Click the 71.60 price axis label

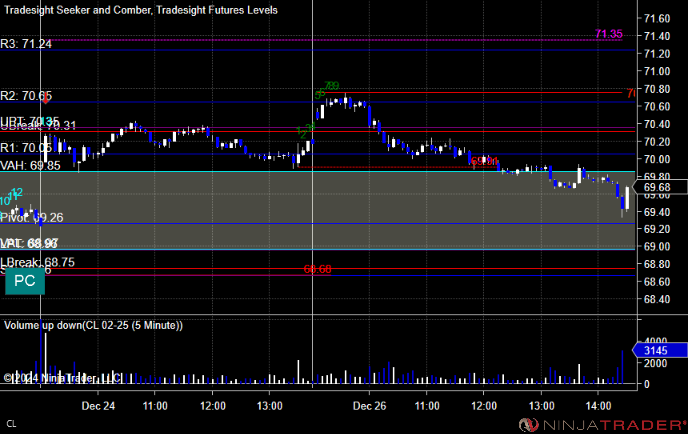pyautogui.click(x=657, y=18)
